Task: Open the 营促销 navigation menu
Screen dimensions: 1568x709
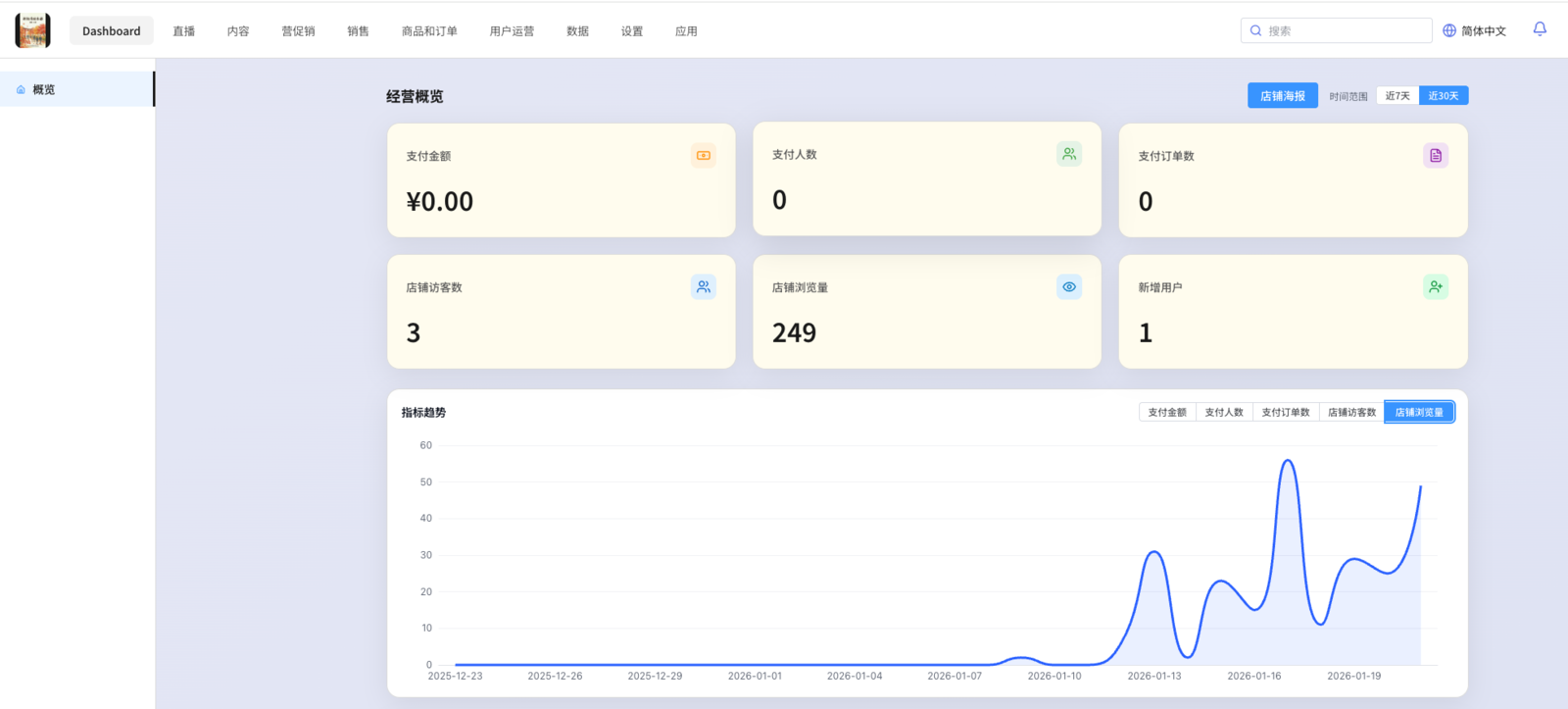Action: (x=298, y=31)
